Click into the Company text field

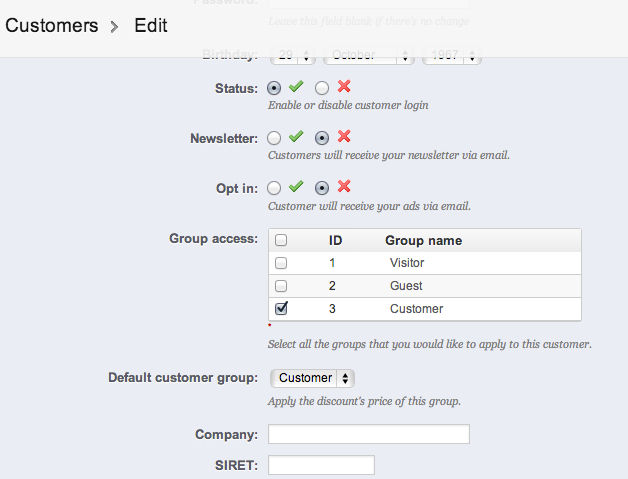pyautogui.click(x=369, y=434)
